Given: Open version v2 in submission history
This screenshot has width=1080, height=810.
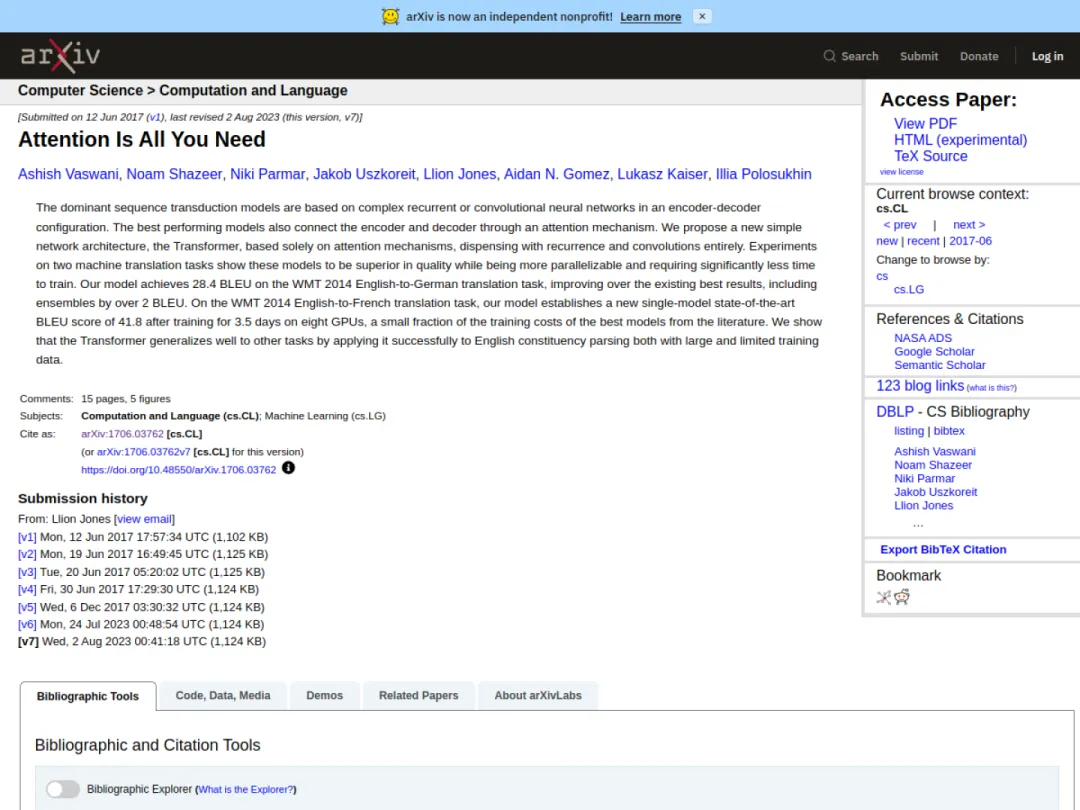Looking at the screenshot, I should click(27, 554).
